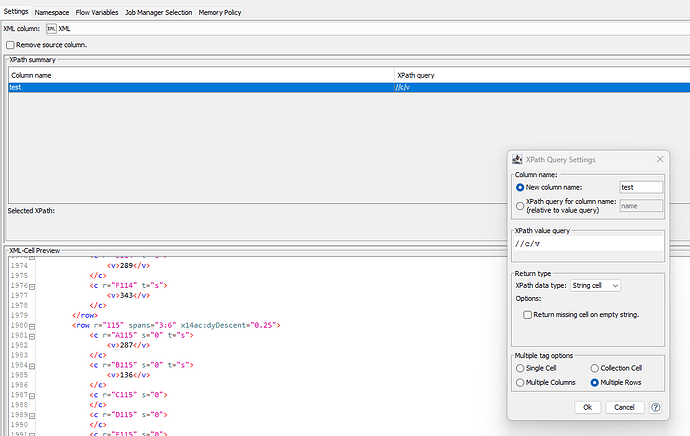Collapse the row r="115" fold marker
This screenshot has width=690, height=436.
pos(32,325)
